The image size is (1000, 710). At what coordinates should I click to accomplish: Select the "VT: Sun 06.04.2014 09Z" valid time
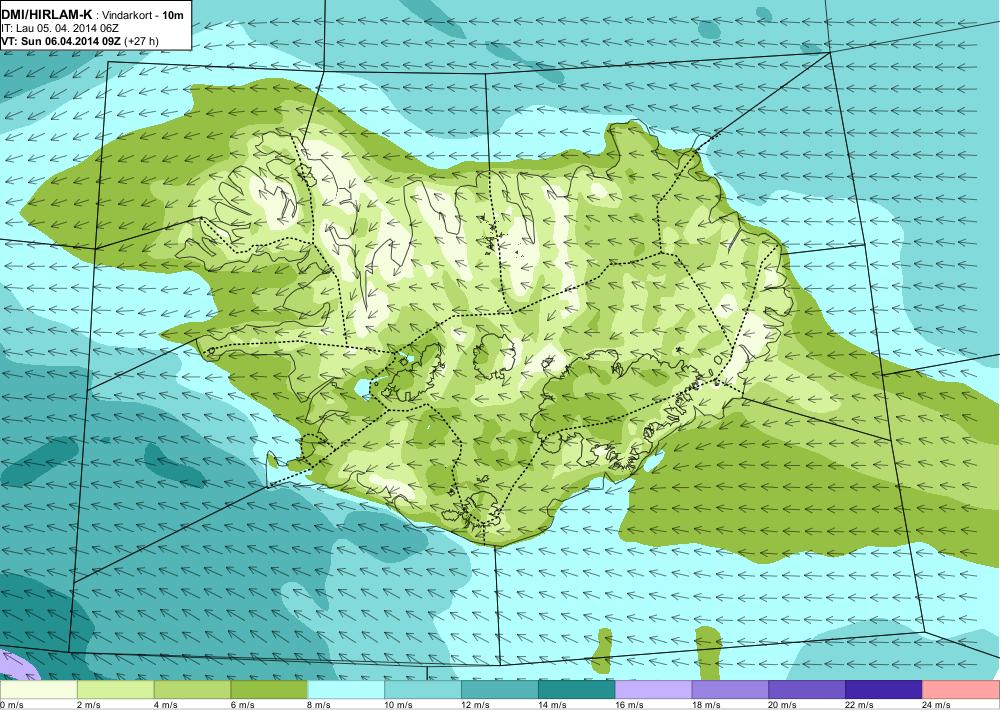click(61, 41)
